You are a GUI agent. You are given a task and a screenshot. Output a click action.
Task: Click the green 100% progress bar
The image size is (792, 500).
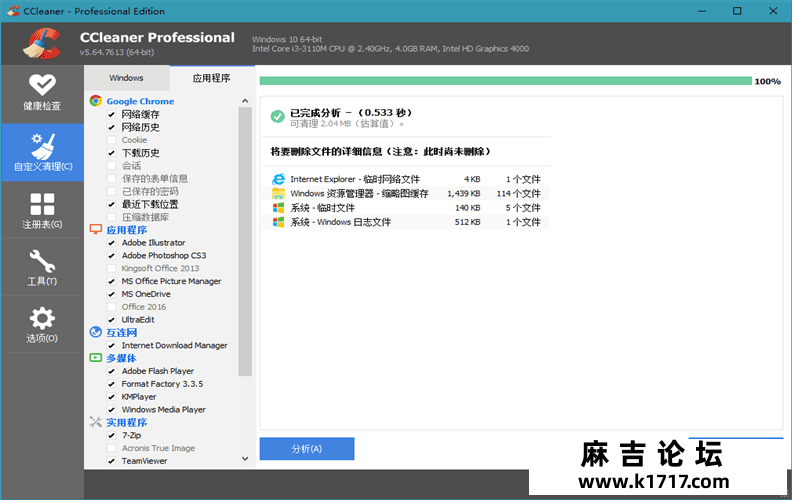pyautogui.click(x=506, y=81)
